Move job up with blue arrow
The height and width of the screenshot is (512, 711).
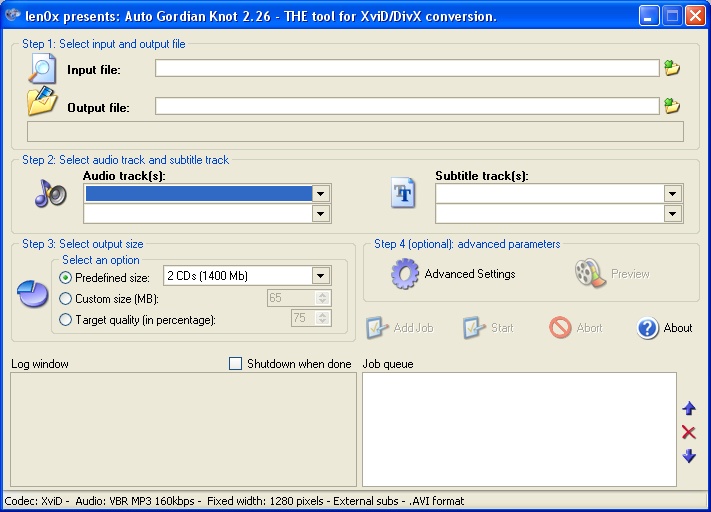tap(689, 408)
